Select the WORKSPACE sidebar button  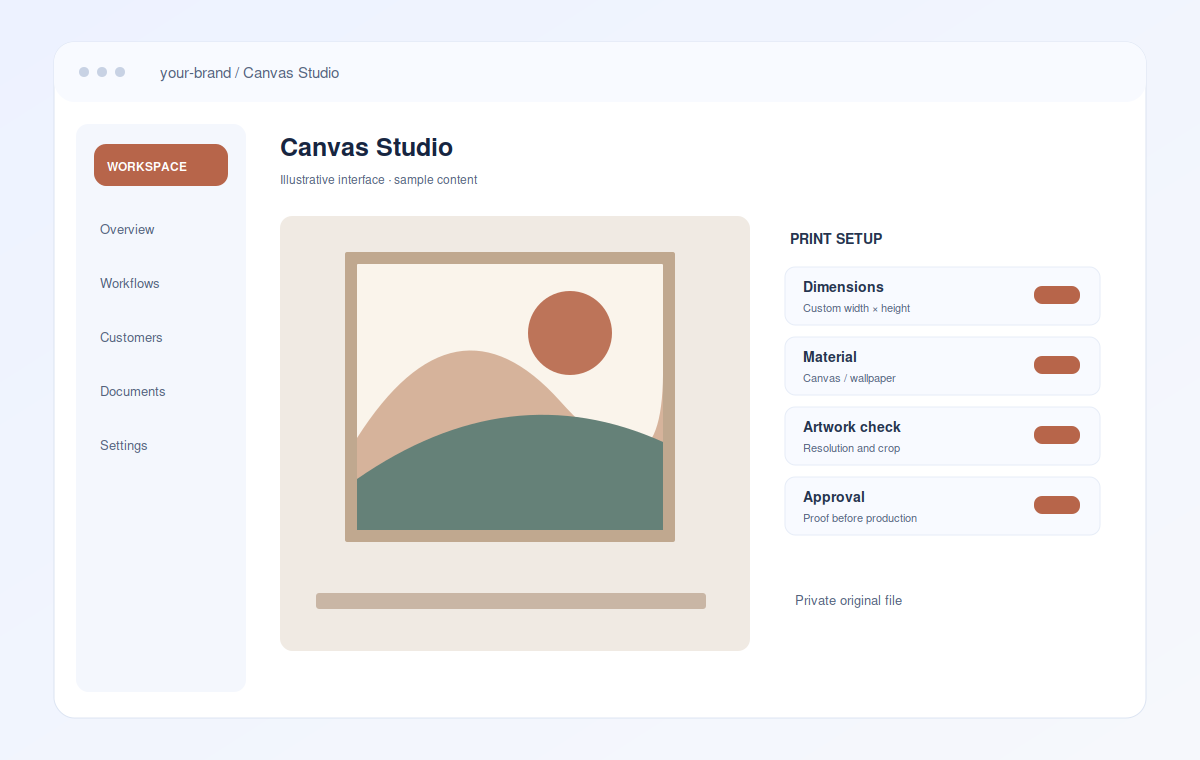pyautogui.click(x=161, y=165)
